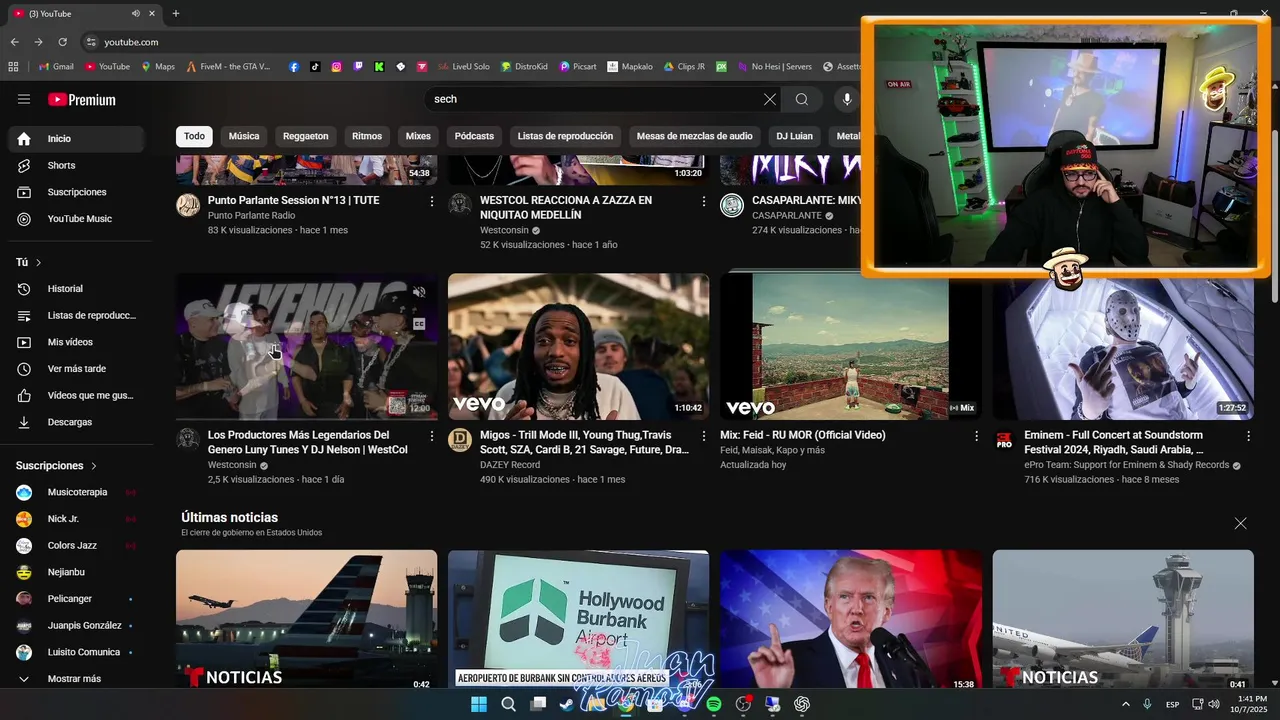Open the YouTube hamburger guide menu
Screen dimensions: 1280x720
(x=24, y=99)
